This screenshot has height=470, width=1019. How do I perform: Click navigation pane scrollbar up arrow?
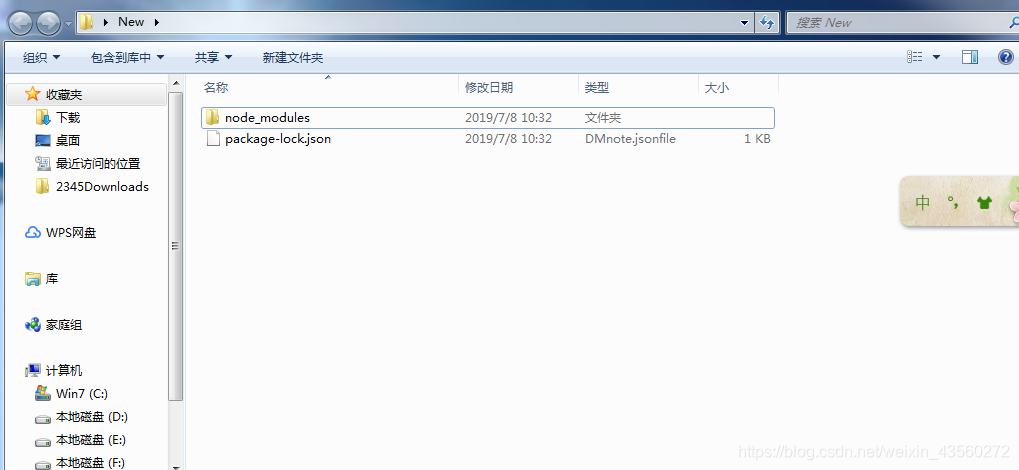point(175,83)
